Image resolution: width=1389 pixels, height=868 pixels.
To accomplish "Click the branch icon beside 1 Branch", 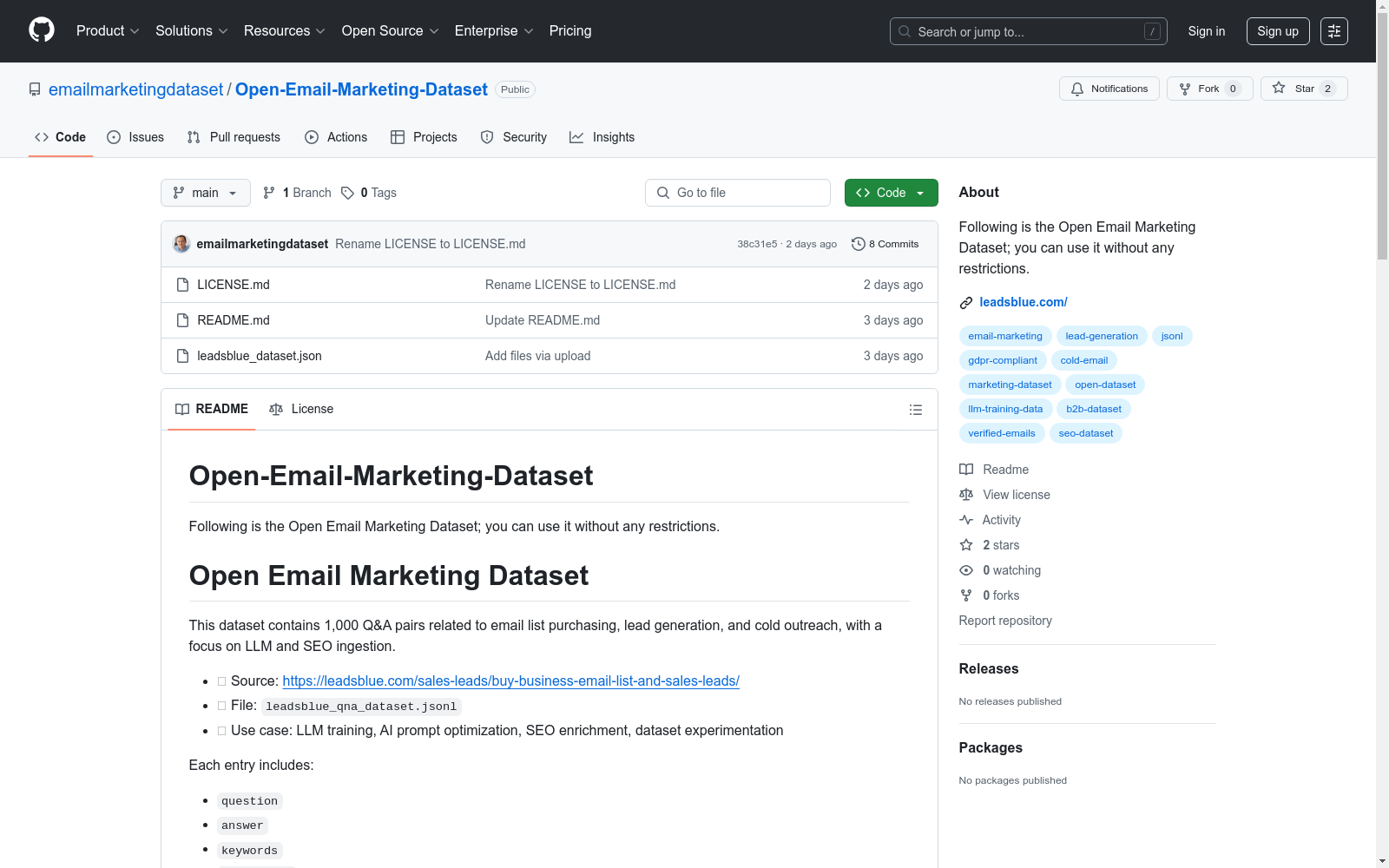I will tap(269, 193).
